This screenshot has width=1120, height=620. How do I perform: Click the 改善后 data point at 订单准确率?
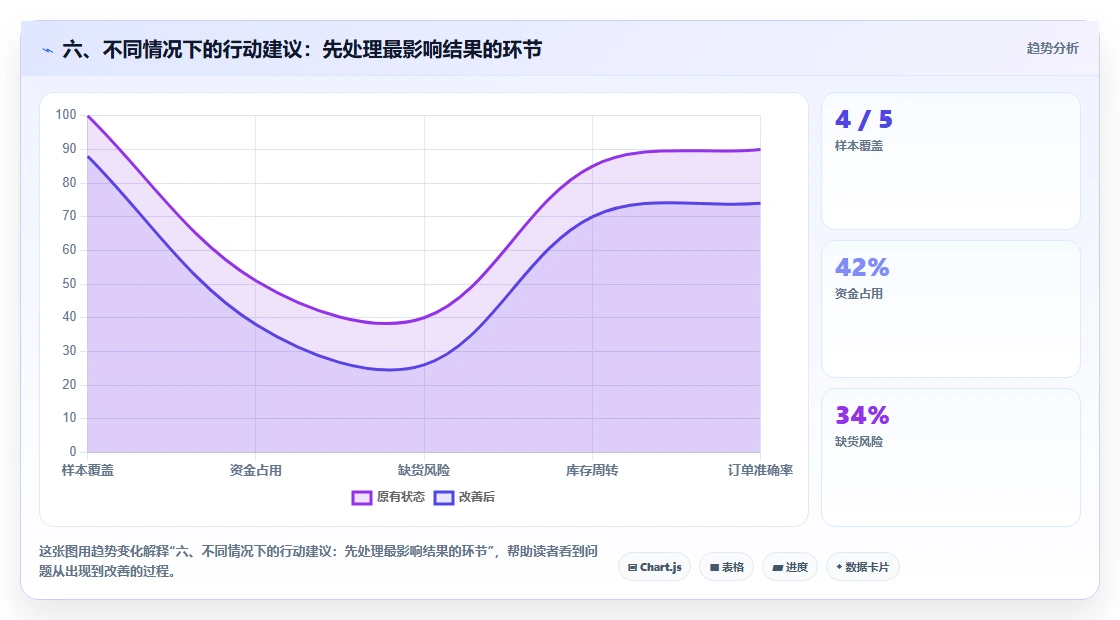[760, 203]
